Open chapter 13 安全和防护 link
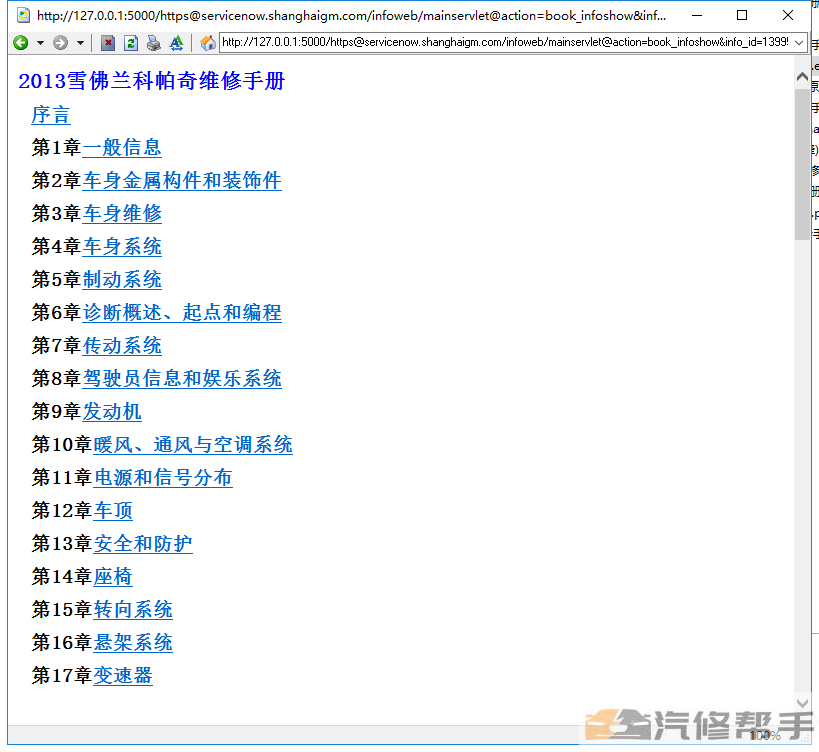Image resolution: width=819 pixels, height=752 pixels. coord(143,544)
